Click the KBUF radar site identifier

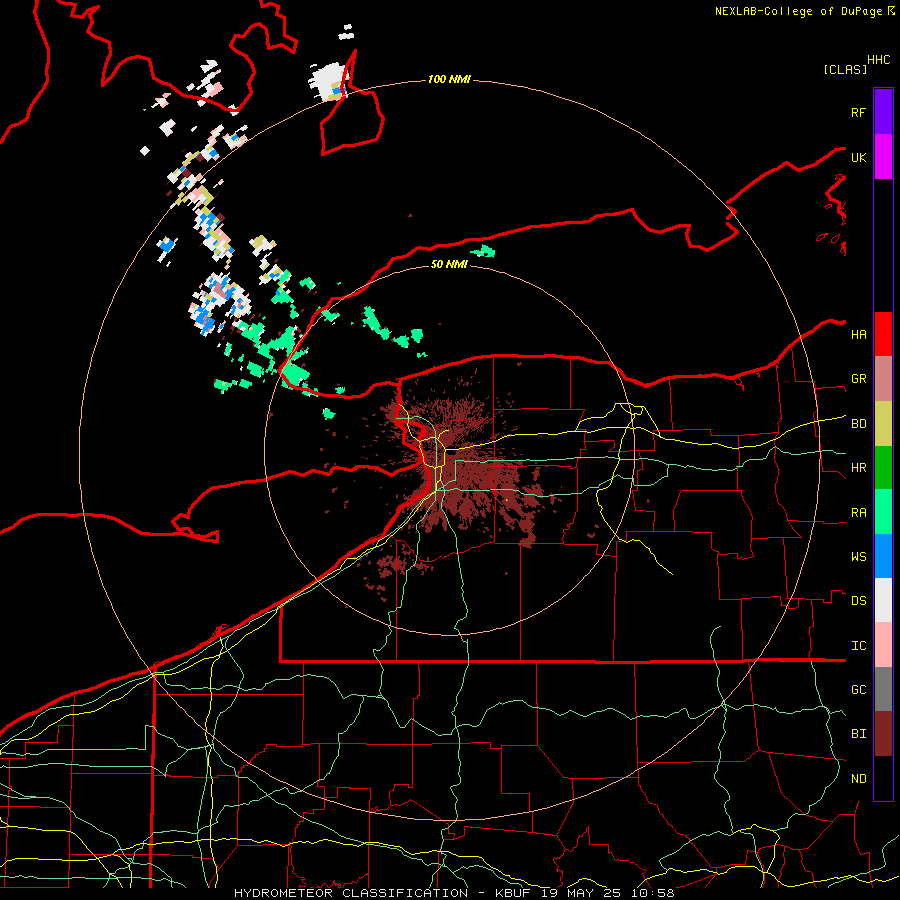pos(513,893)
